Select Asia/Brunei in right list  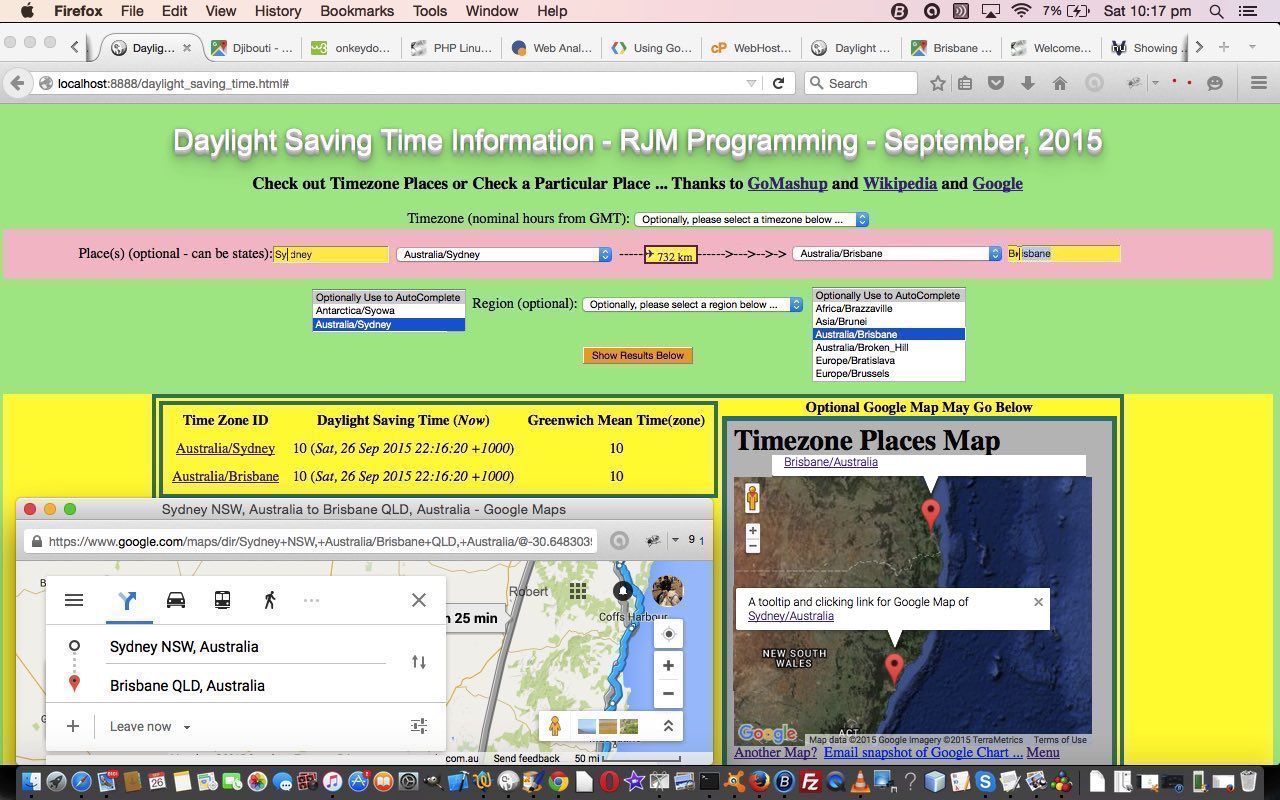coord(888,321)
